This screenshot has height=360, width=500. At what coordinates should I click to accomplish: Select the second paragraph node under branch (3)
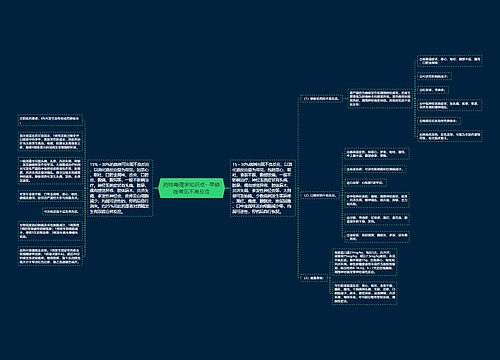(365, 293)
